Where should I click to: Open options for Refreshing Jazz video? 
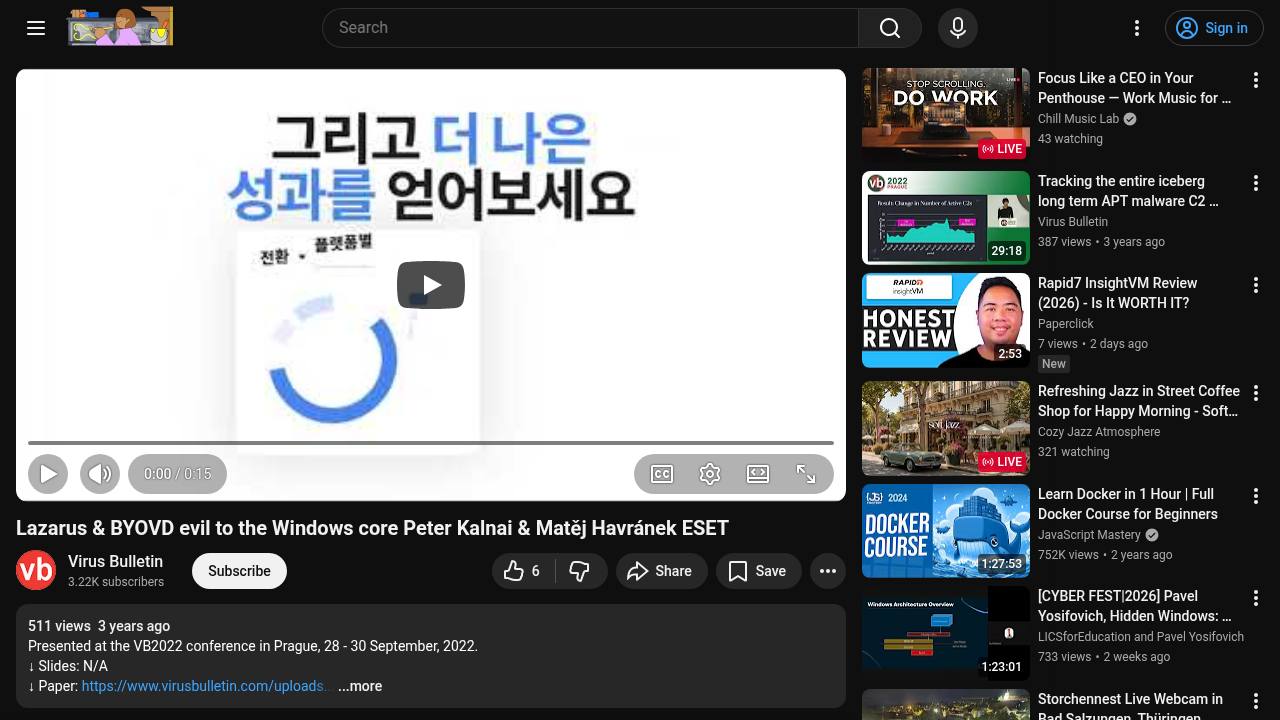point(1256,393)
